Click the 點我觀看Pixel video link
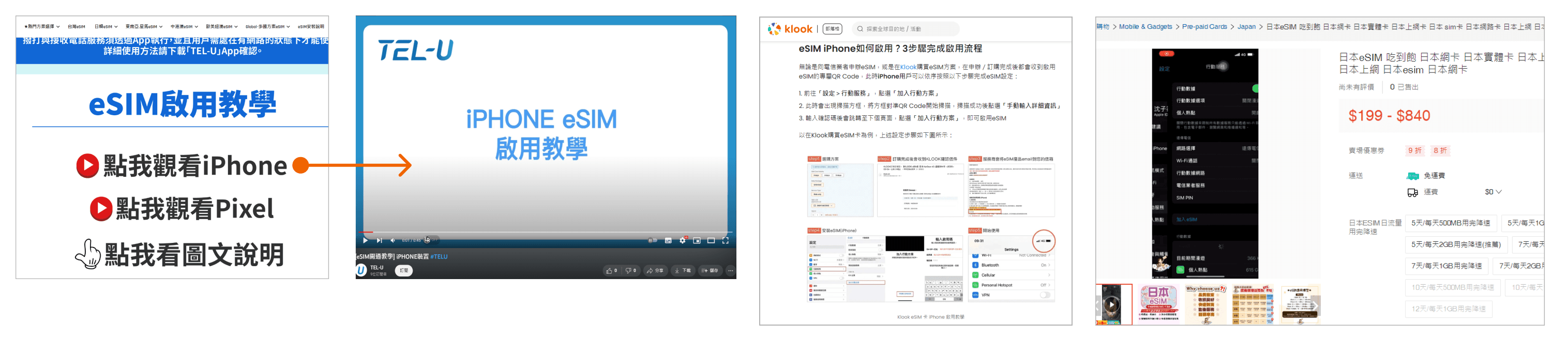The image size is (1568, 338). coord(195,208)
